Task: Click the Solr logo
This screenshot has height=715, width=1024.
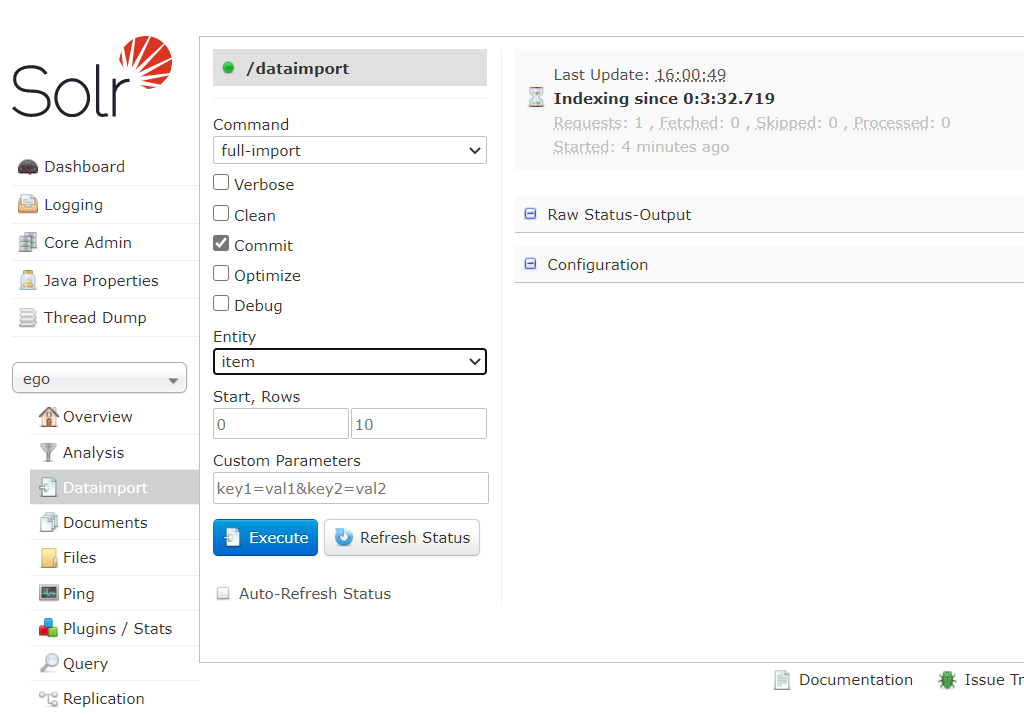Action: coord(92,77)
